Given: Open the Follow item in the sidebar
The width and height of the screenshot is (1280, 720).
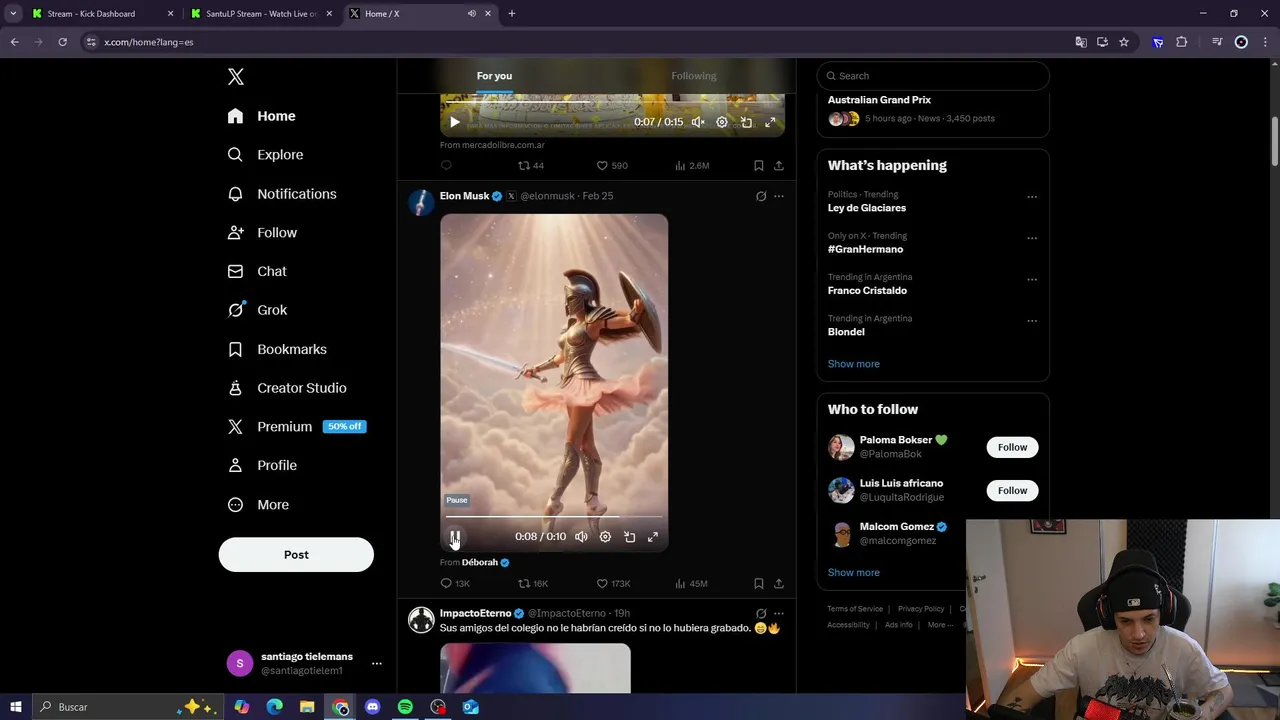Looking at the screenshot, I should 262,233.
